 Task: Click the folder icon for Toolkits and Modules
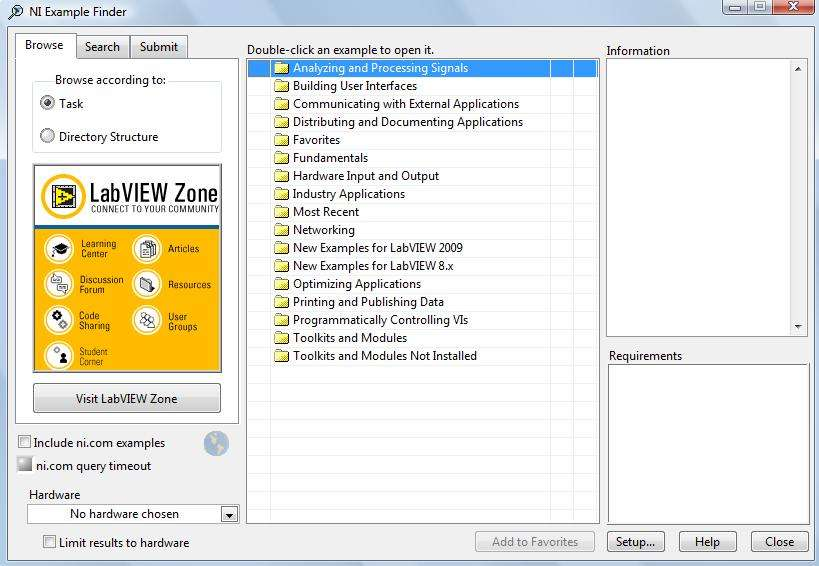(x=282, y=338)
